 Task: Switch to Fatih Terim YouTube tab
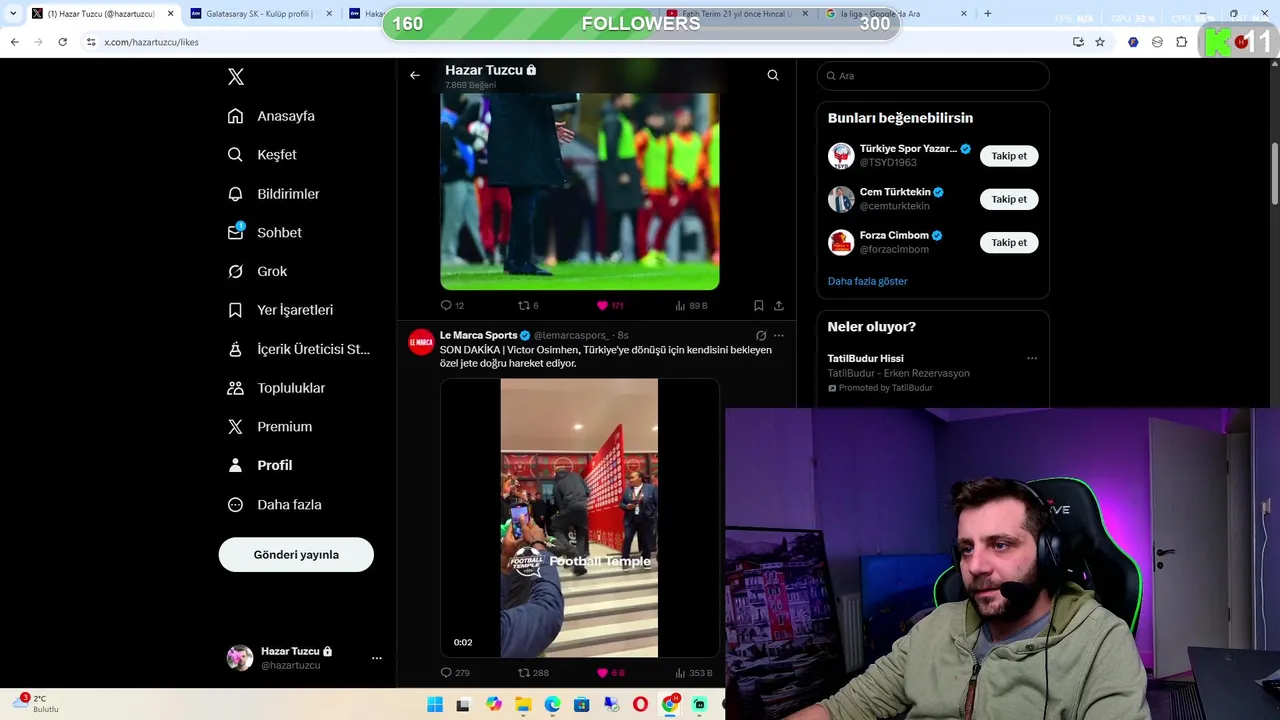(738, 14)
